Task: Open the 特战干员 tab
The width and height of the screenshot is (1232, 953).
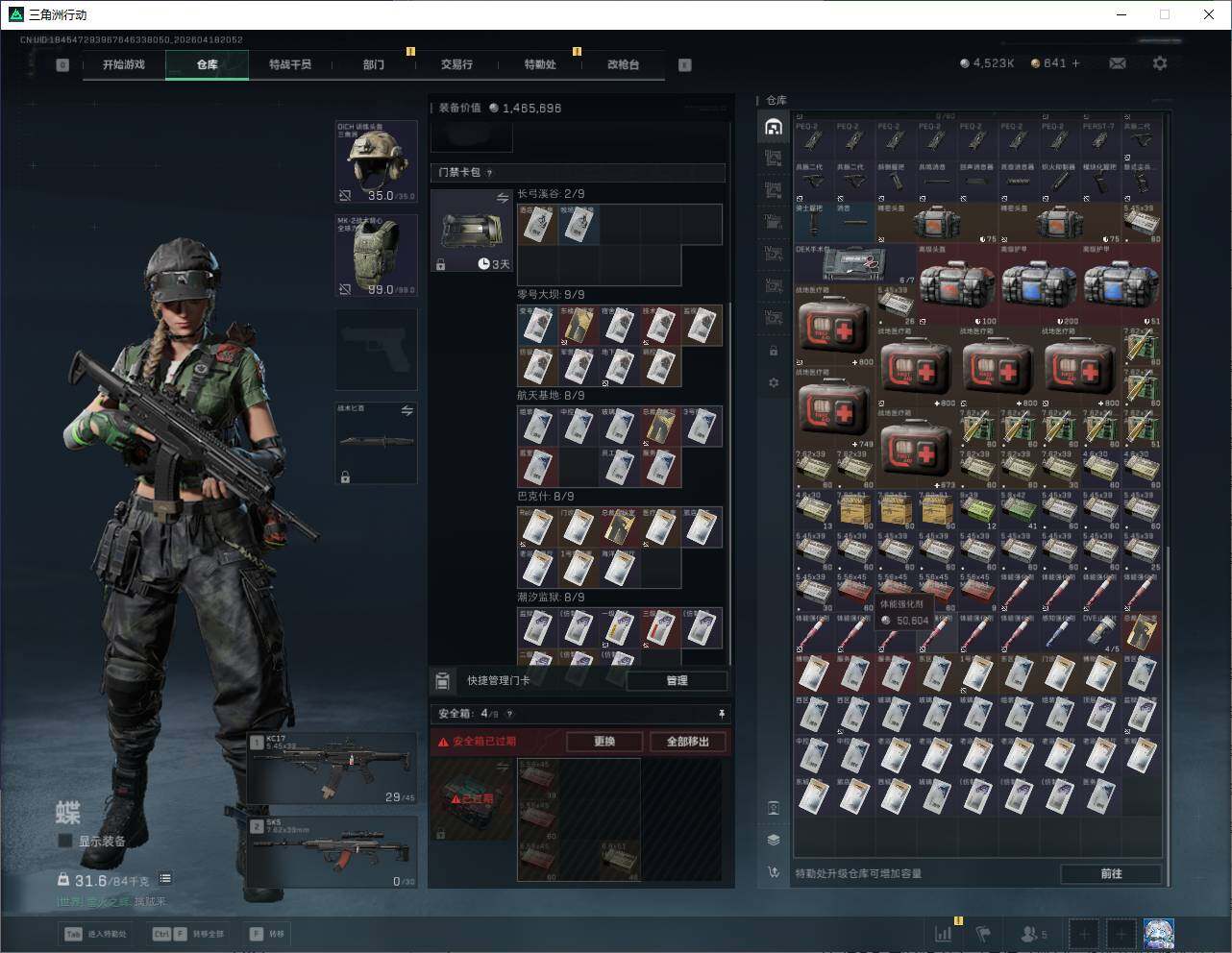Action: 290,64
